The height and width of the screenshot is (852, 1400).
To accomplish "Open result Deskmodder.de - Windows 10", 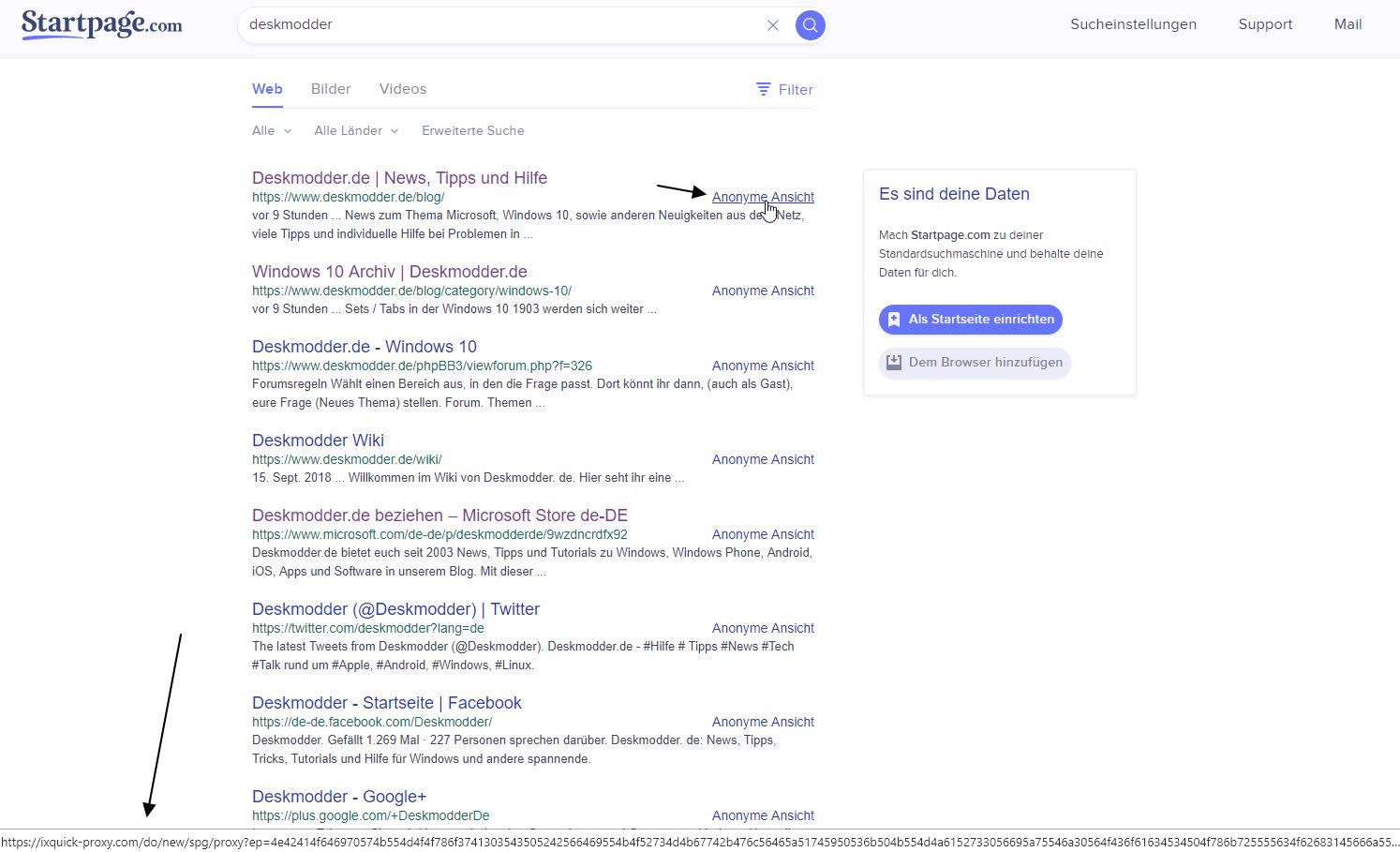I will point(365,347).
